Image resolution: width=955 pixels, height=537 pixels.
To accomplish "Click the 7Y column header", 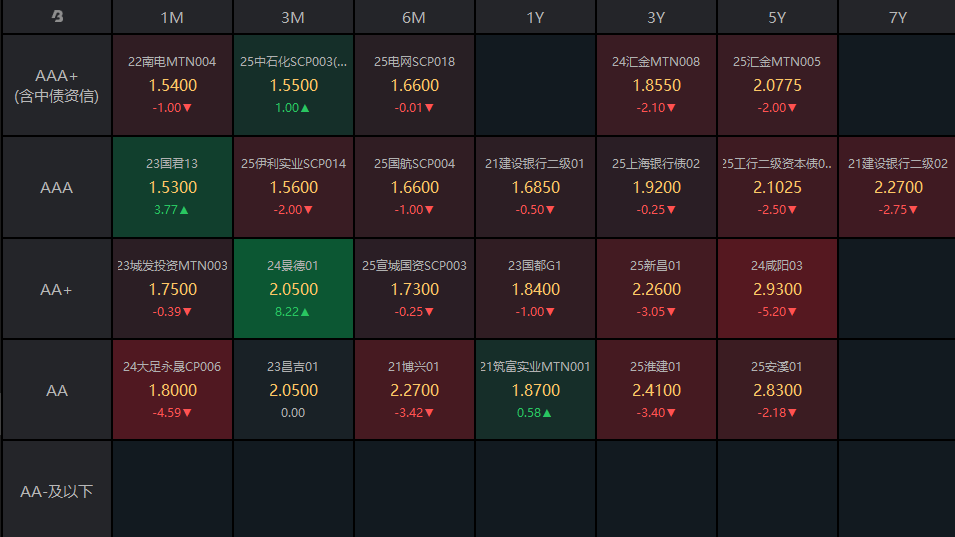I will [x=897, y=17].
